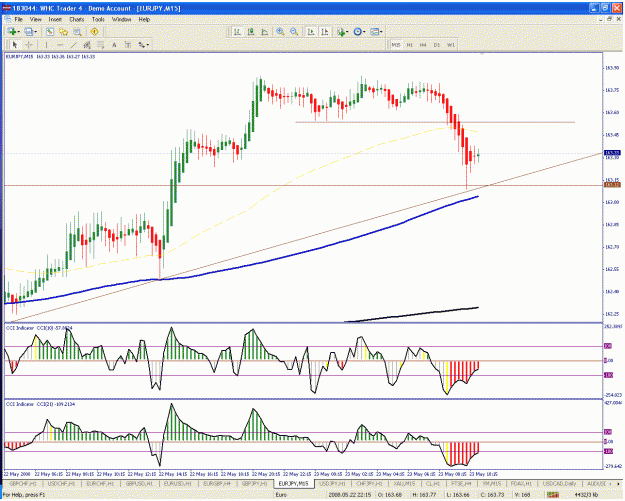
Task: Switch chart to bar chart style
Action: (x=237, y=31)
